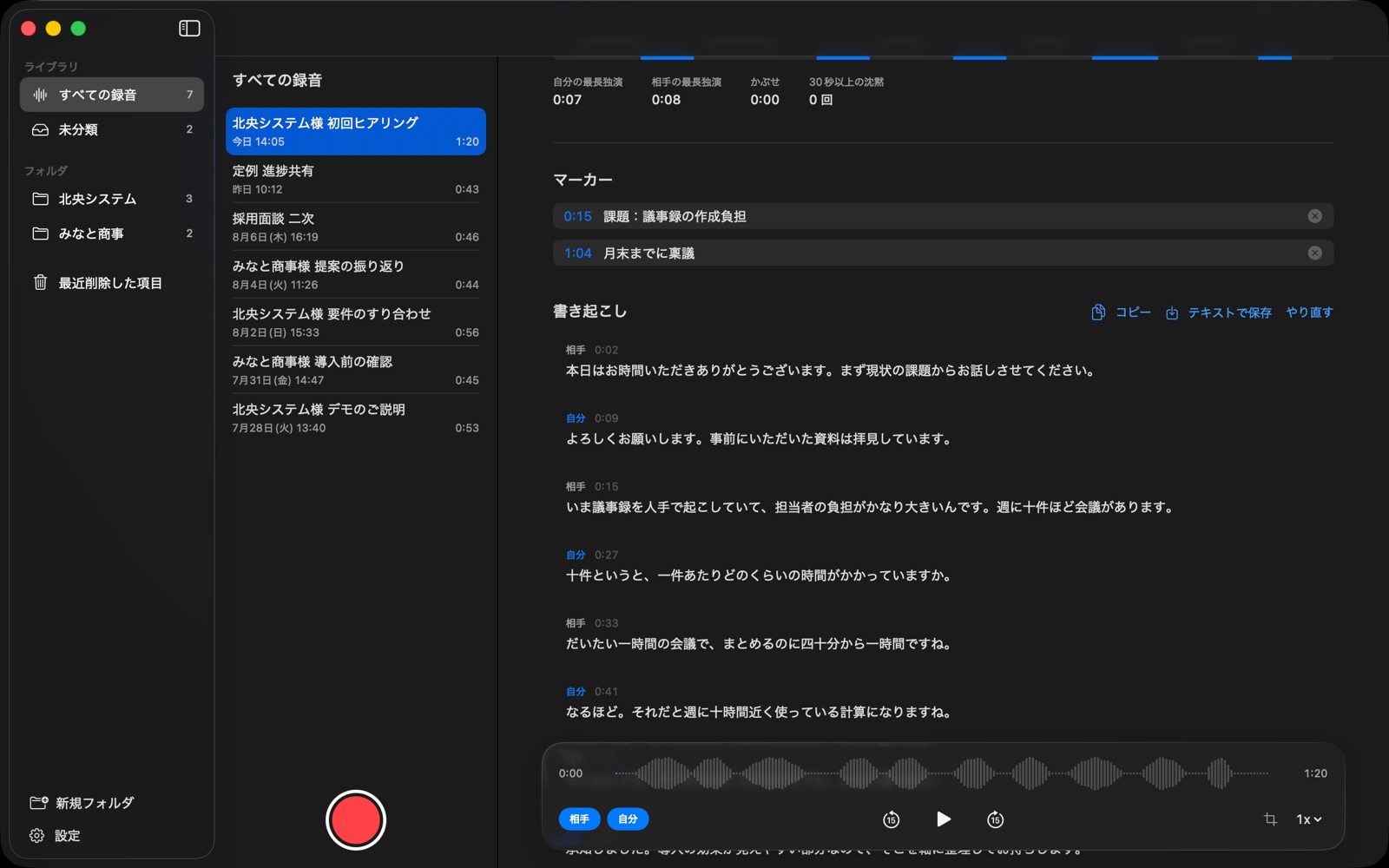Image resolution: width=1389 pixels, height=868 pixels.
Task: Toggle 相手 speaker filter chip
Action: (579, 819)
